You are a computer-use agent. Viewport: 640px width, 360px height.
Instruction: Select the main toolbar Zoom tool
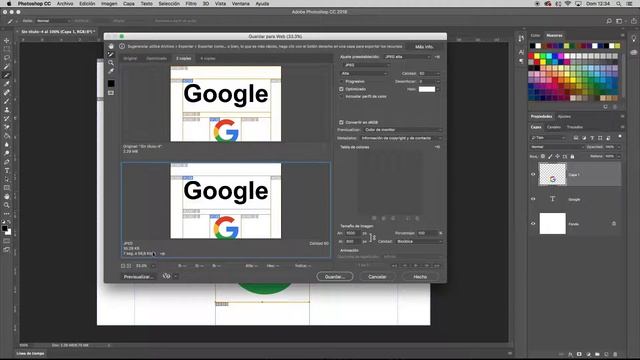coord(7,205)
